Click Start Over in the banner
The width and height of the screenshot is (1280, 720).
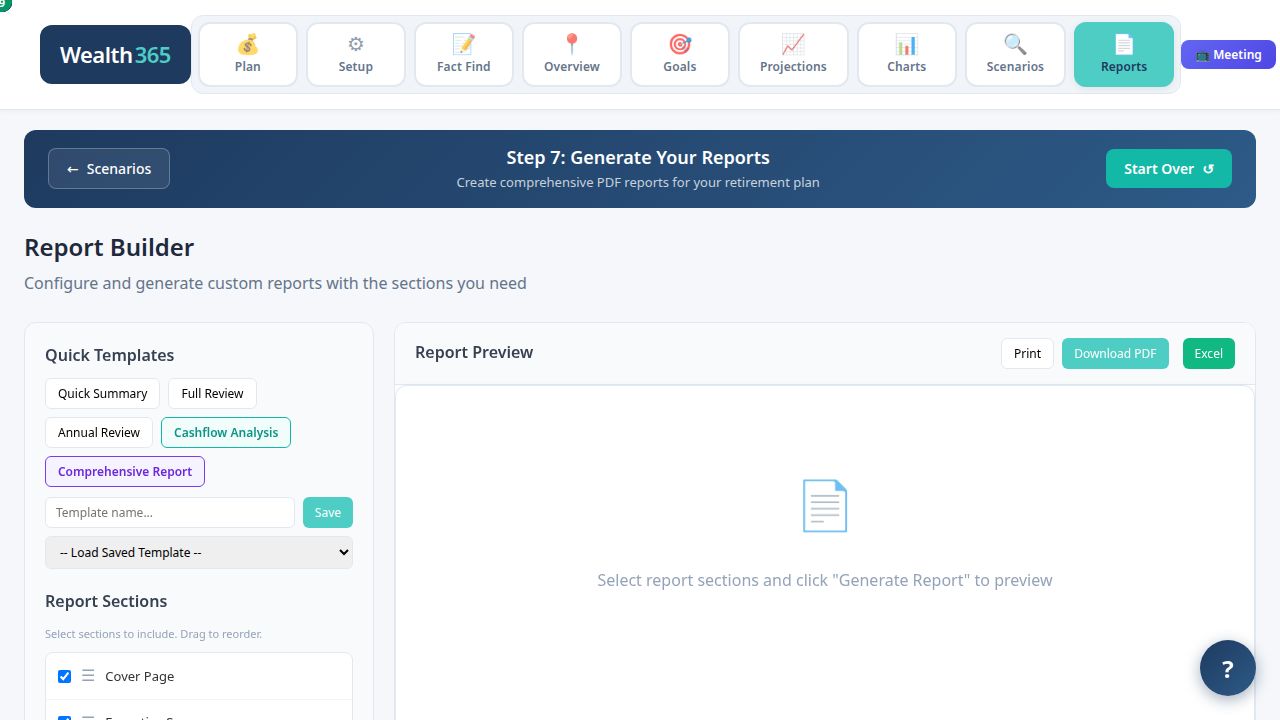pyautogui.click(x=1168, y=168)
